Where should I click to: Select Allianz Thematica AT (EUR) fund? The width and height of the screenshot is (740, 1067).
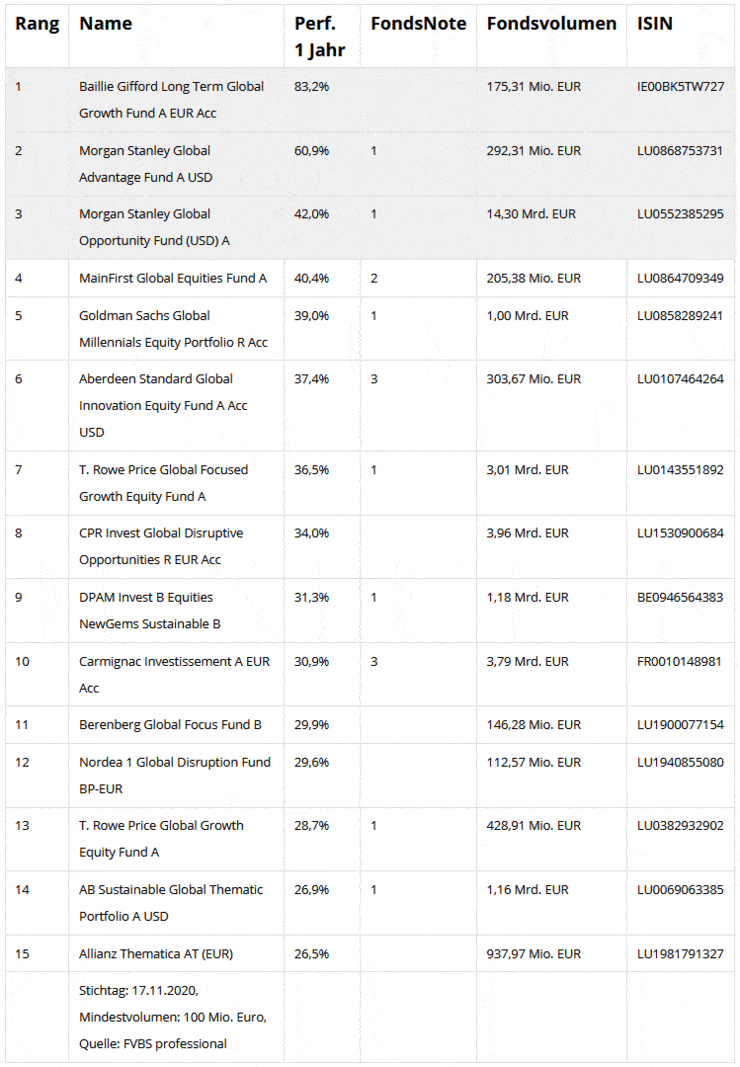tap(156, 953)
